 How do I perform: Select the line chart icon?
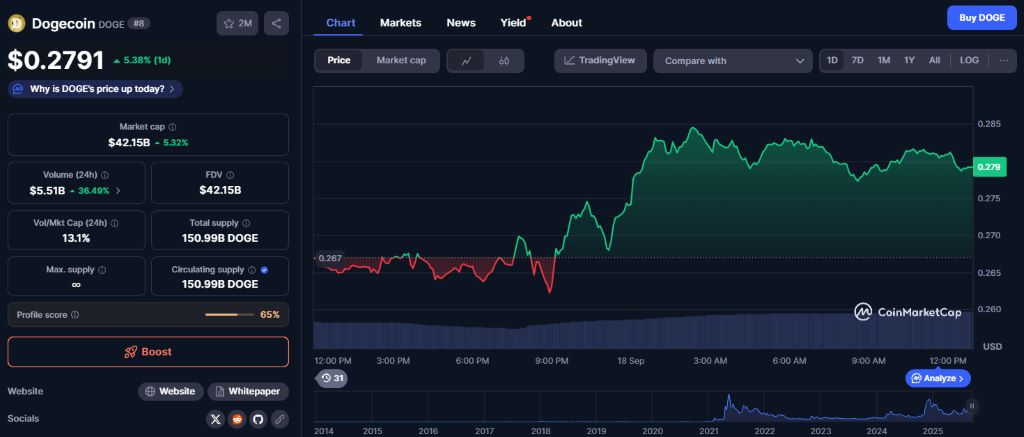pos(466,60)
